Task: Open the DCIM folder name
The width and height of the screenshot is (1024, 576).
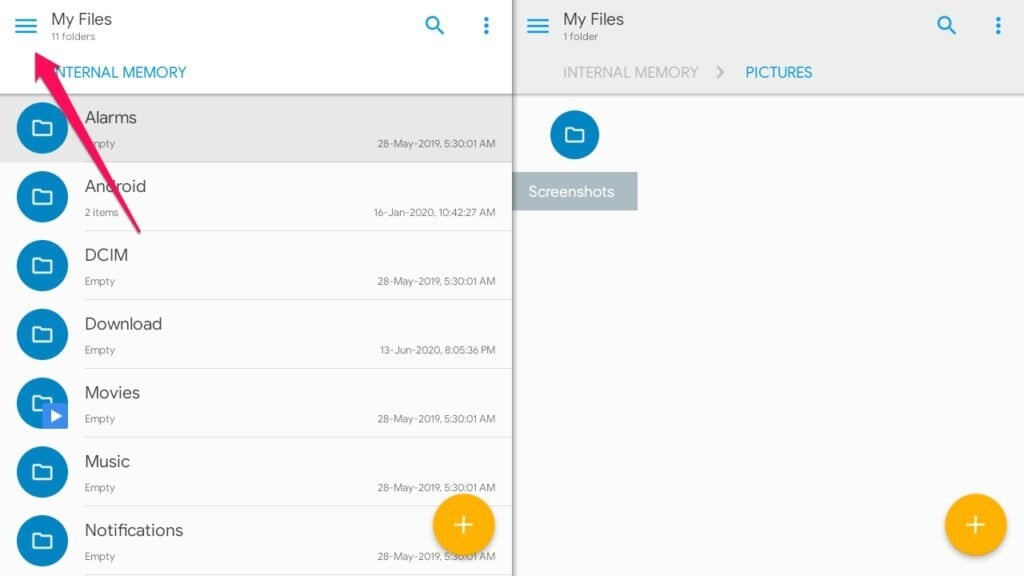Action: click(106, 255)
